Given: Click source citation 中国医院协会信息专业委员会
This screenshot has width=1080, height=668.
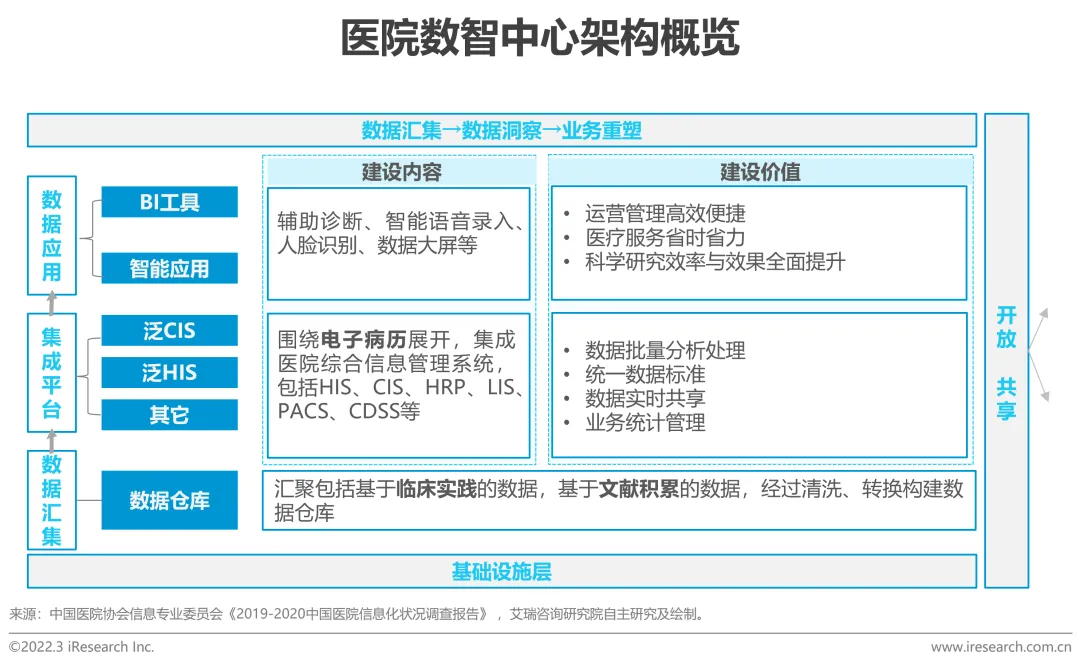Looking at the screenshot, I should tap(136, 614).
